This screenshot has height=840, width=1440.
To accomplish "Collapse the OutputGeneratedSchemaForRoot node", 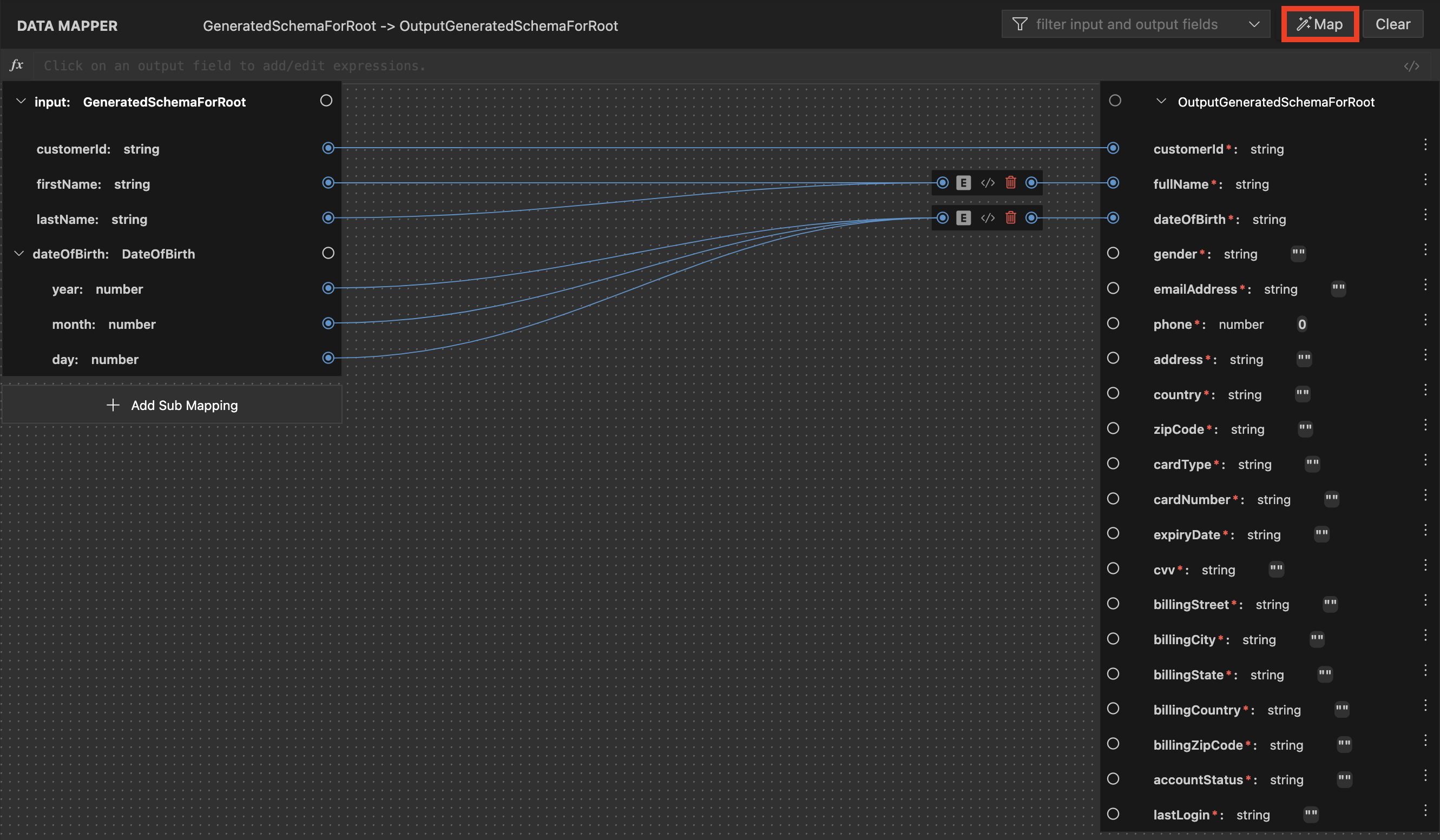I will 1161,102.
